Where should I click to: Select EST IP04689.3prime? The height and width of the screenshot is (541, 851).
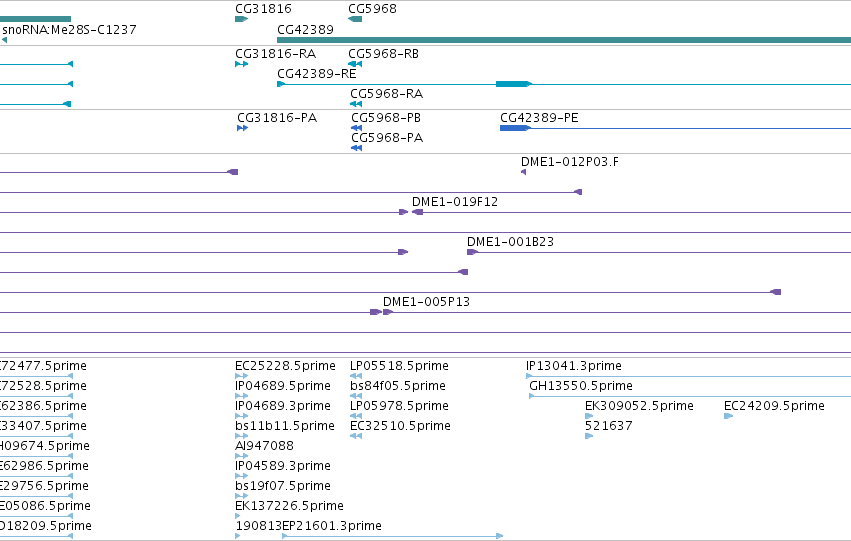coord(283,406)
